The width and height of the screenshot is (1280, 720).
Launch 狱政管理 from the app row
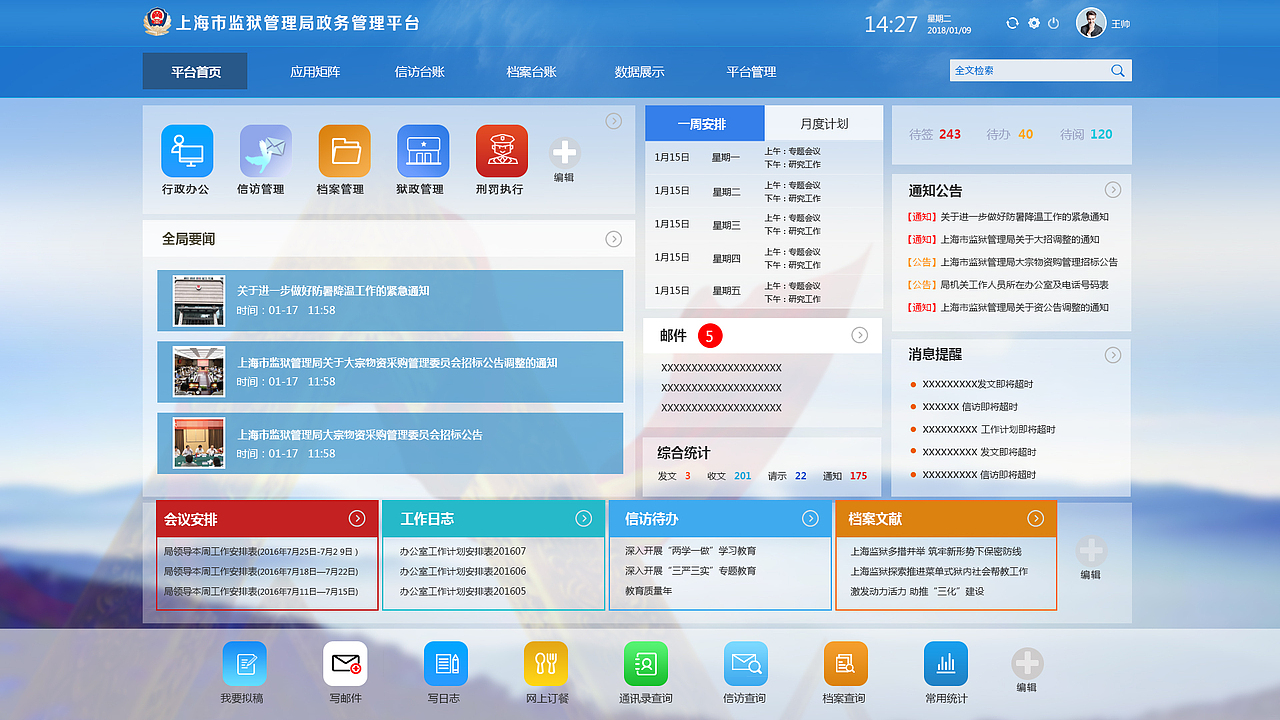pyautogui.click(x=422, y=152)
